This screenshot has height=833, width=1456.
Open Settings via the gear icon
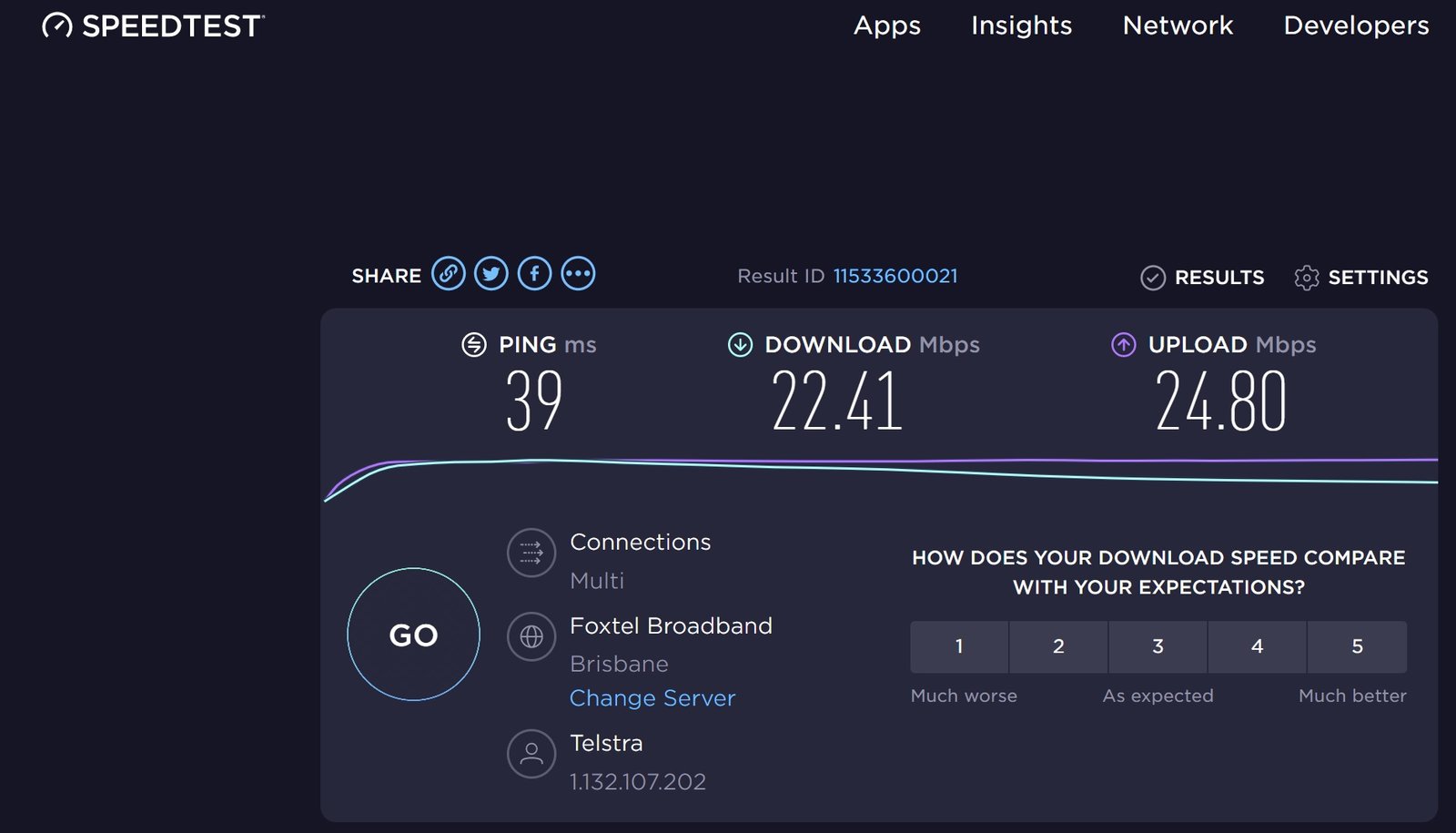coord(1308,278)
